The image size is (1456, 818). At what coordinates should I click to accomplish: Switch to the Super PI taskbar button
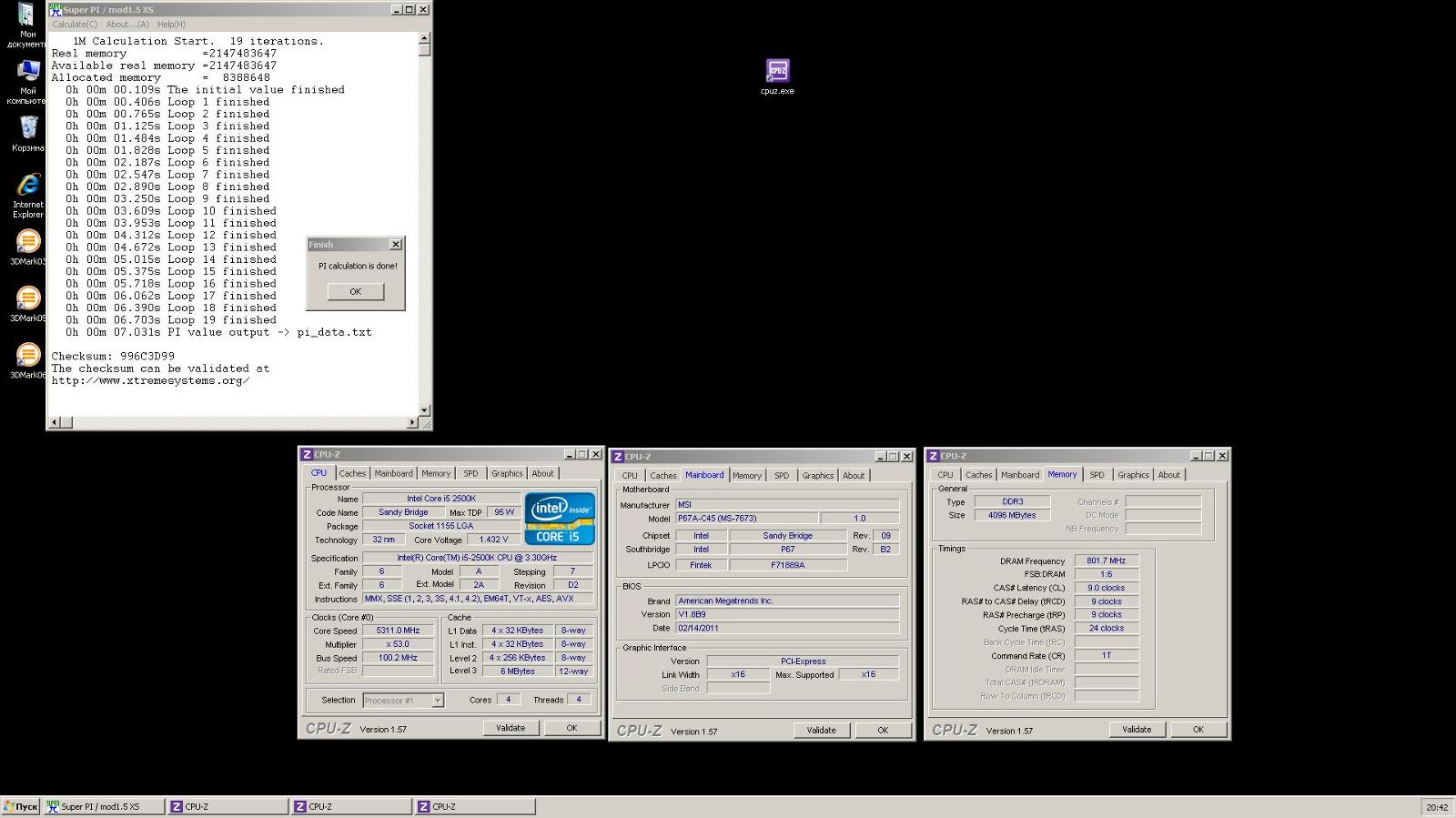105,806
